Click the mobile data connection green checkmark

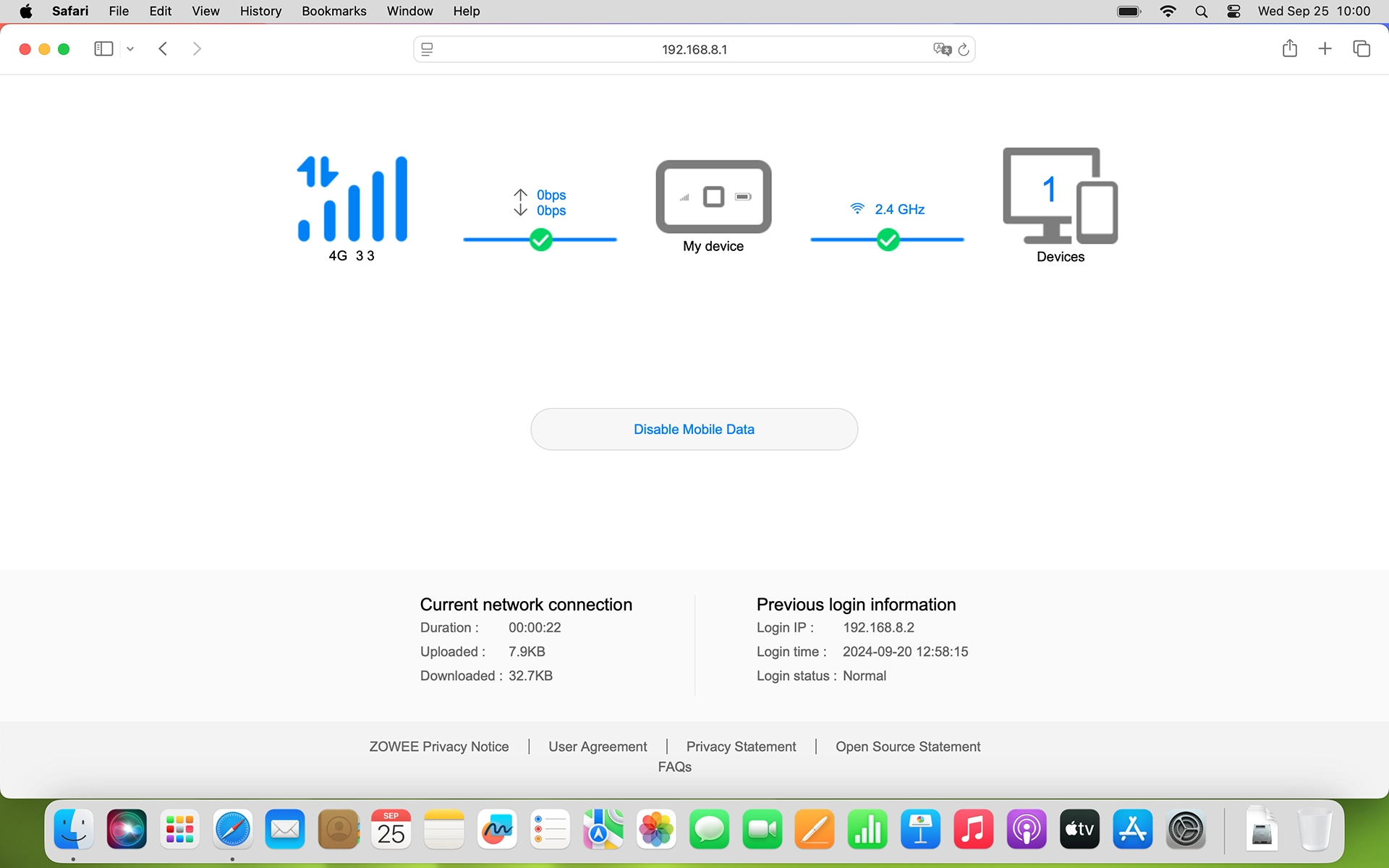(540, 239)
